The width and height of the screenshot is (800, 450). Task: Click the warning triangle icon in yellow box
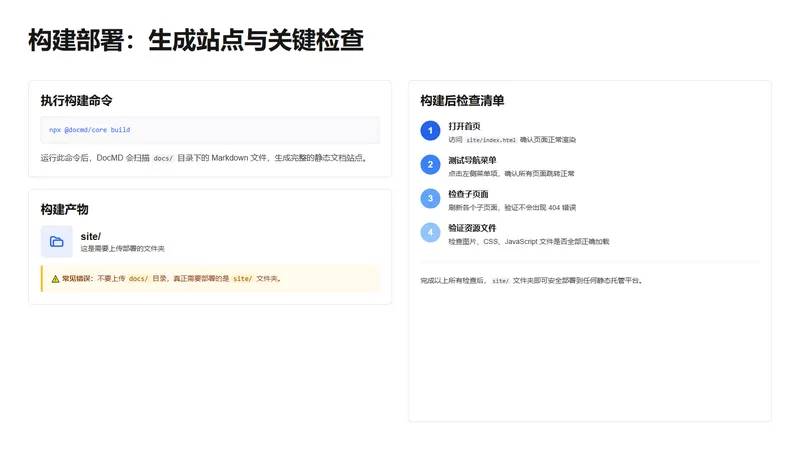[x=55, y=279]
